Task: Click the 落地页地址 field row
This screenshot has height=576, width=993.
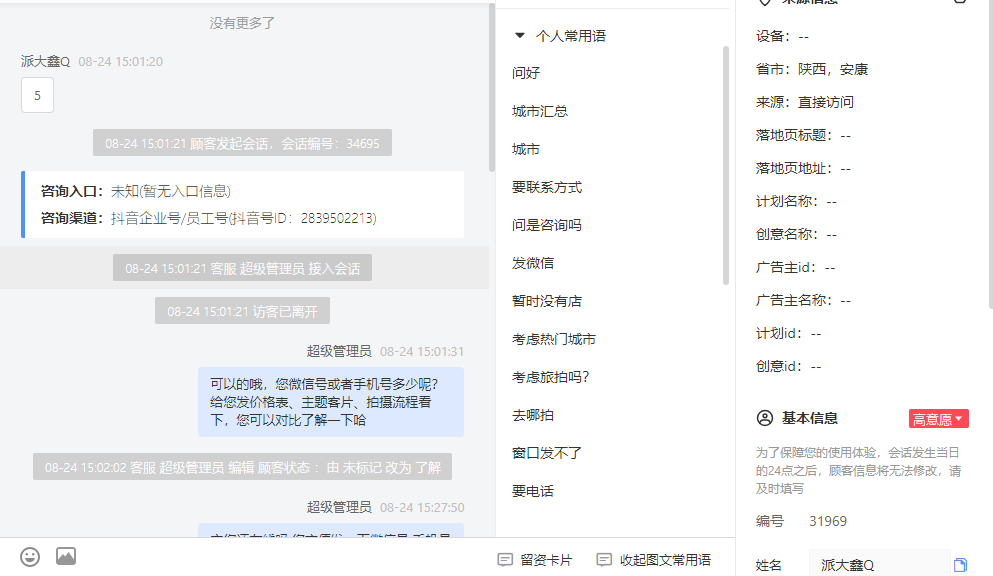Action: pyautogui.click(x=803, y=168)
